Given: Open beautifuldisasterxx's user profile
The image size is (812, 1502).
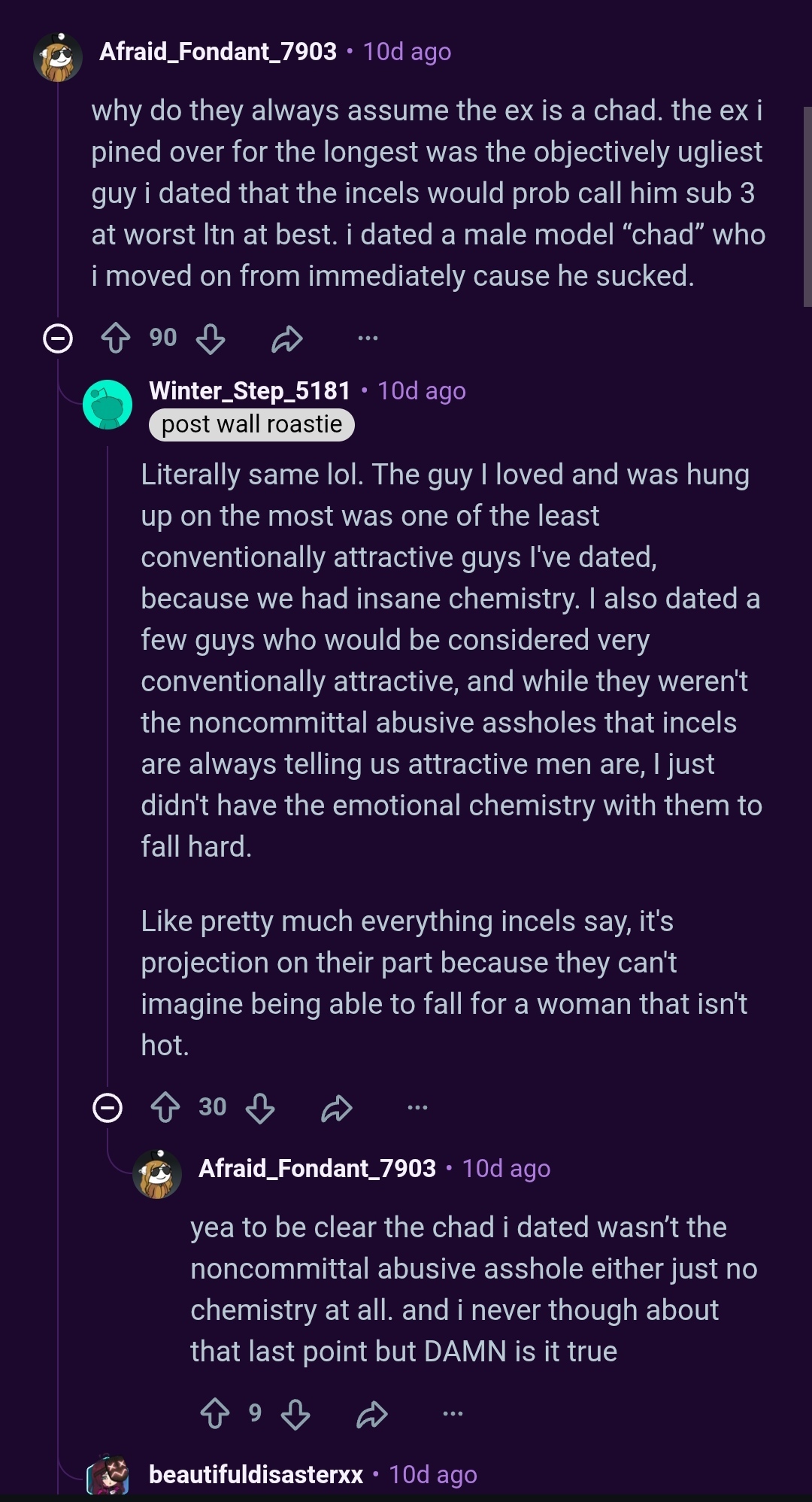Looking at the screenshot, I should click(256, 1475).
